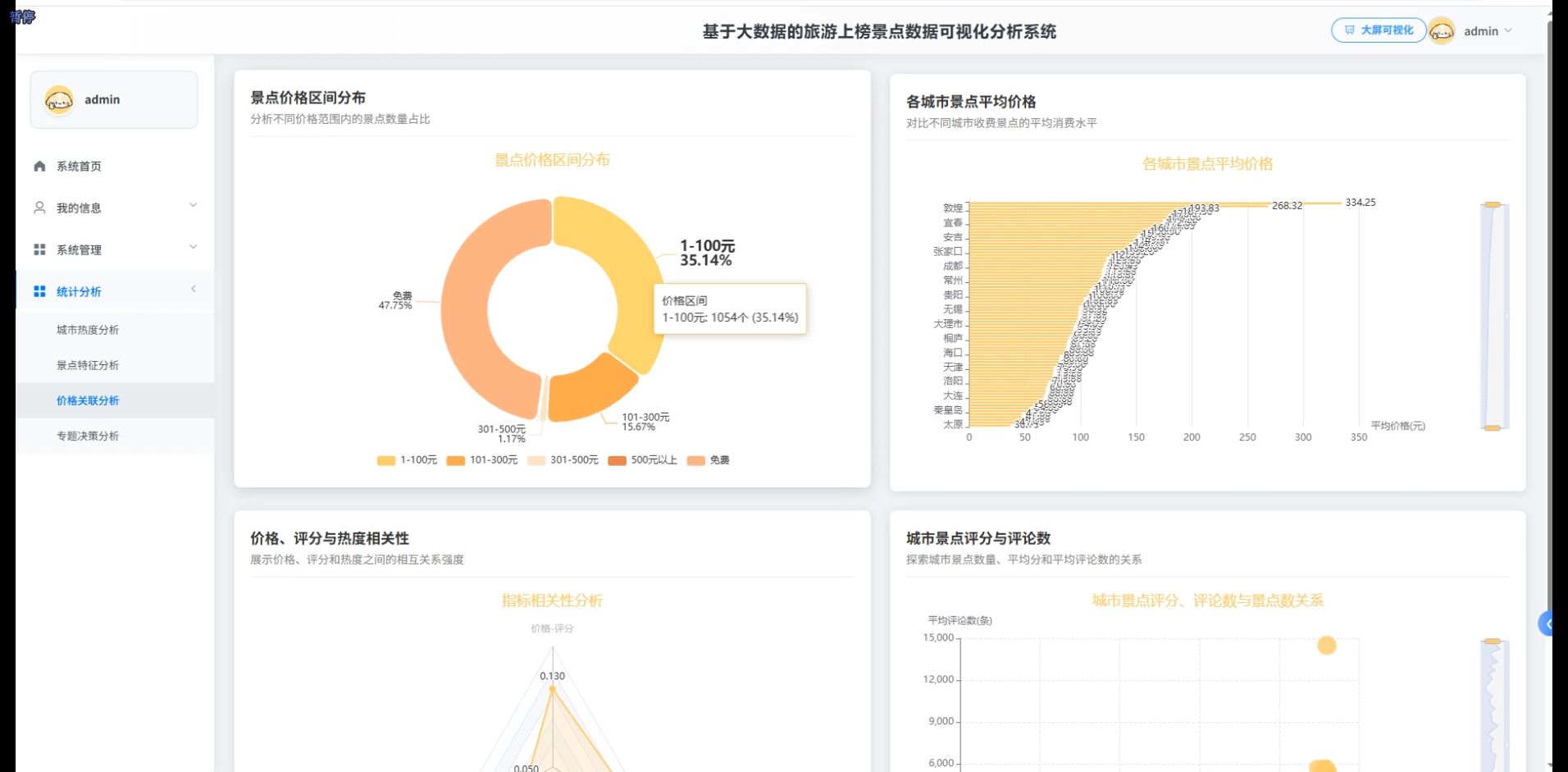The image size is (1568, 772).
Task: Open the 系统管理 menu
Action: 115,249
